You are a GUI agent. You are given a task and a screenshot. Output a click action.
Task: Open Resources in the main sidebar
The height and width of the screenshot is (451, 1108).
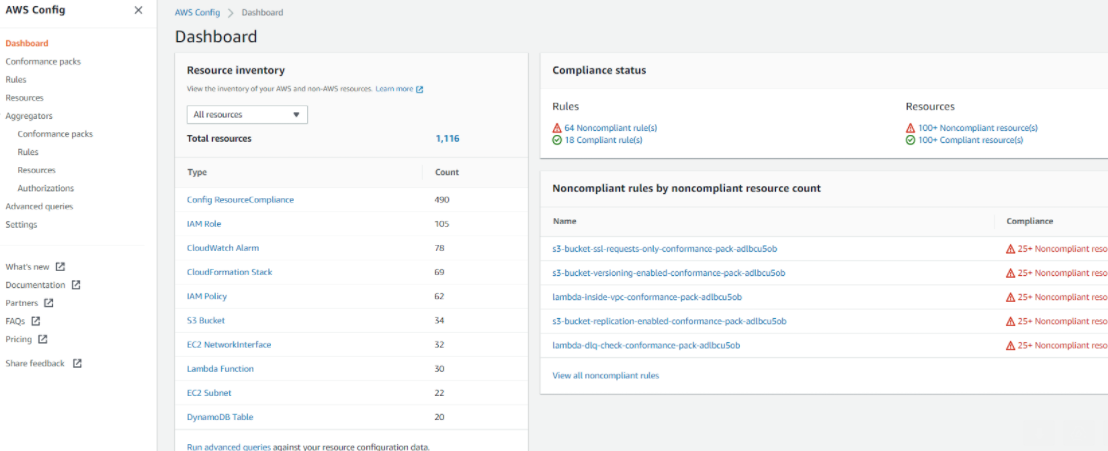click(24, 98)
